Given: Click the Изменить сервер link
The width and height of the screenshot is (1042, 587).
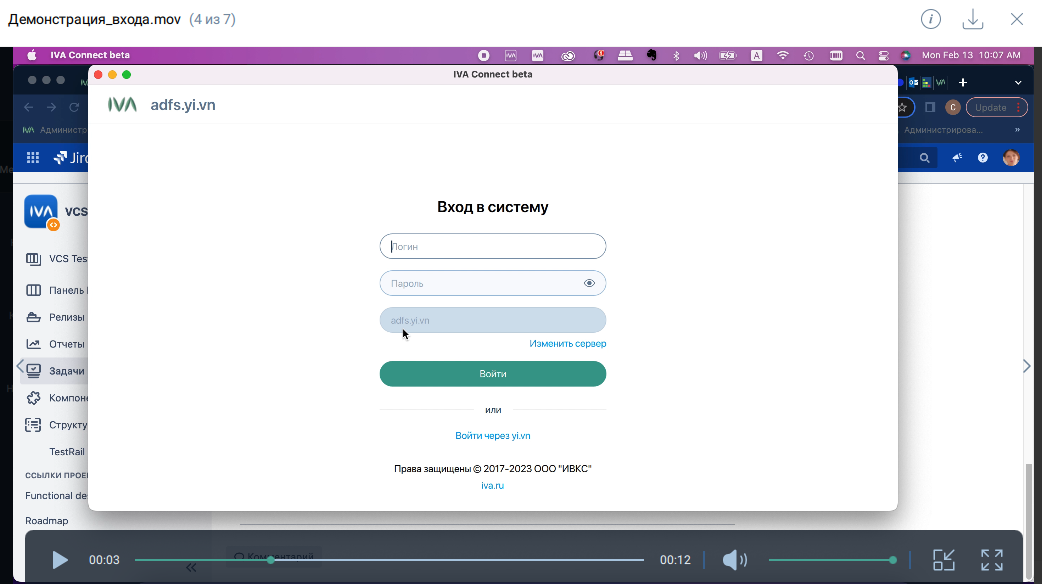Looking at the screenshot, I should click(x=567, y=344).
